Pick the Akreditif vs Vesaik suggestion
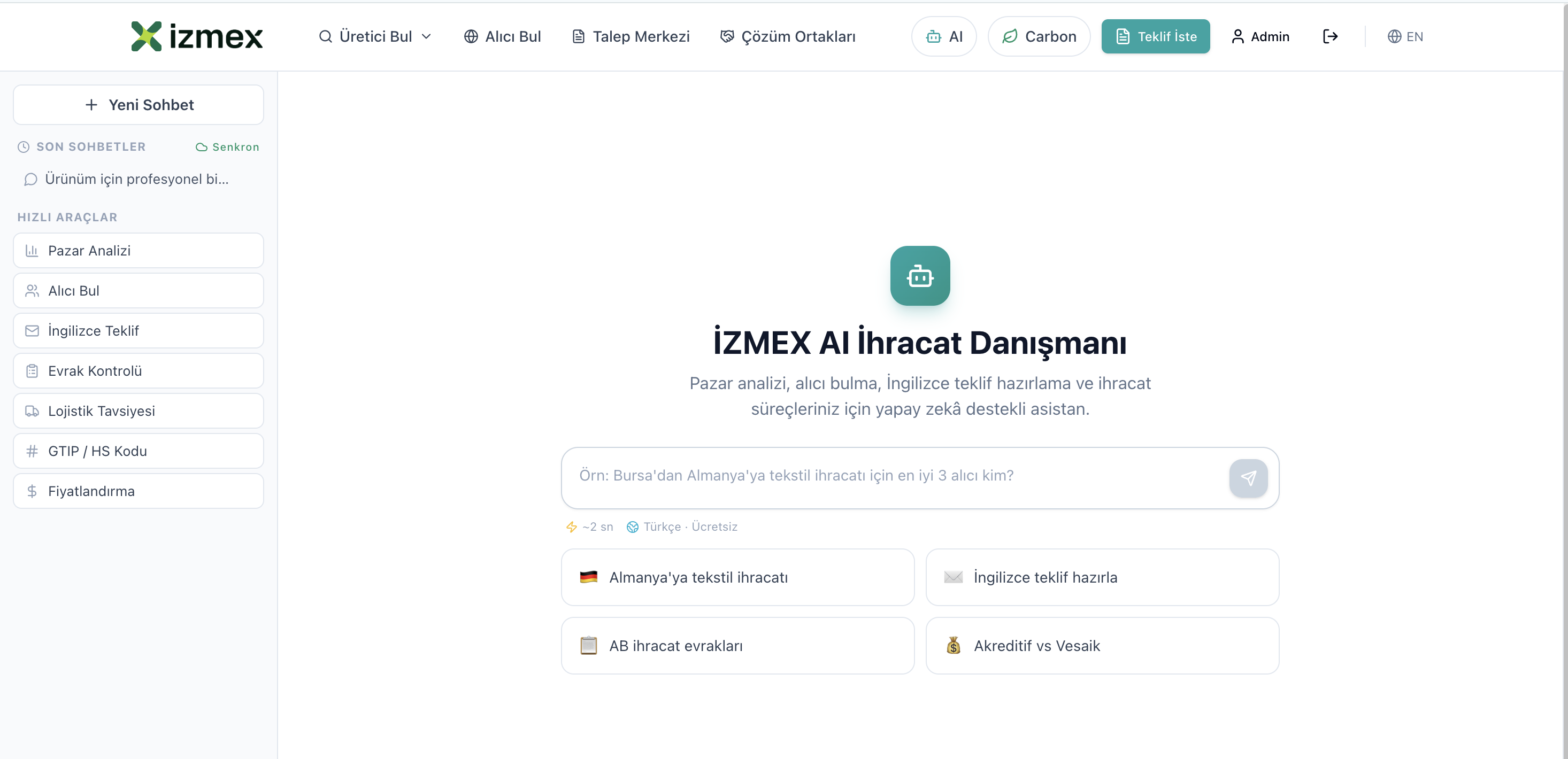Screen dimensions: 1568x759 coord(1102,646)
